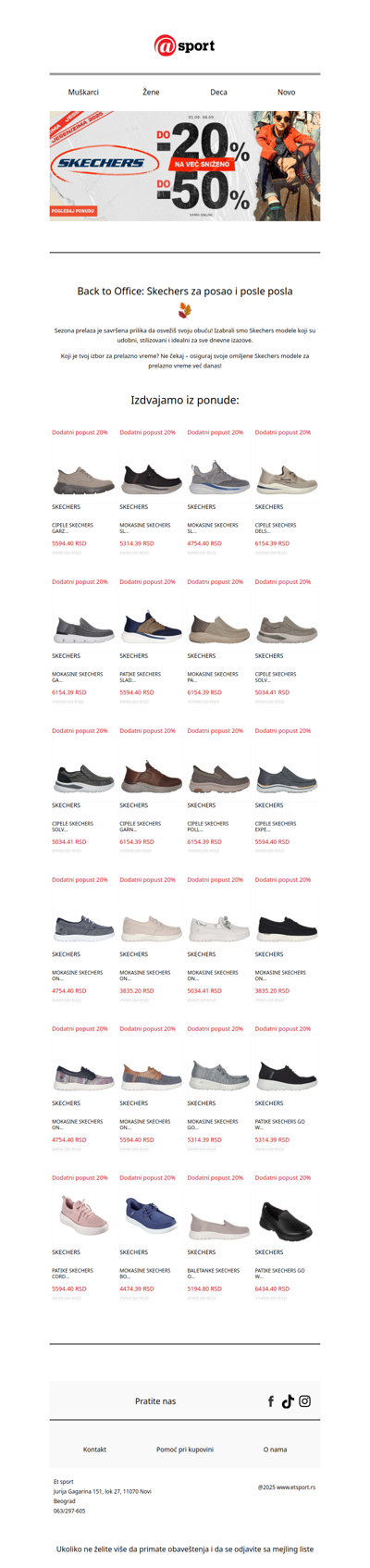Open Pomoć pri kupovini link
Image resolution: width=370 pixels, height=1568 pixels.
pyautogui.click(x=185, y=1450)
